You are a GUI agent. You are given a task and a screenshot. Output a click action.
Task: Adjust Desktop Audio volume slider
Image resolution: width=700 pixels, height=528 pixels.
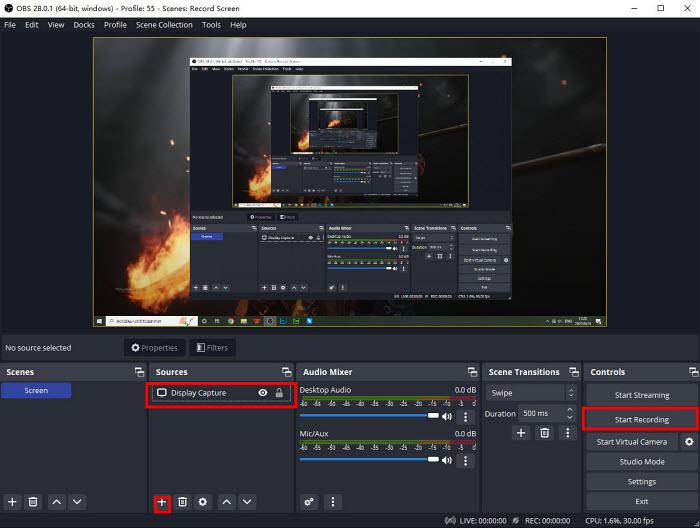pos(369,416)
